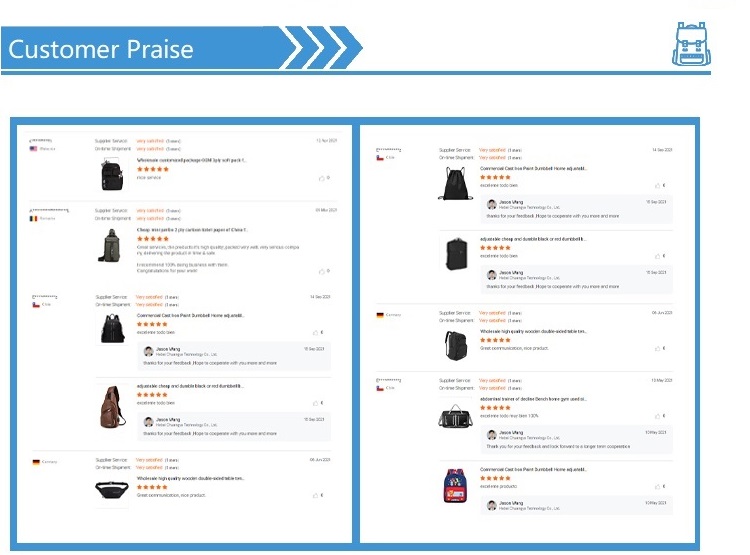Open 'abdominal trainer of decline Bench' link
The width and height of the screenshot is (750, 555).
(533, 398)
